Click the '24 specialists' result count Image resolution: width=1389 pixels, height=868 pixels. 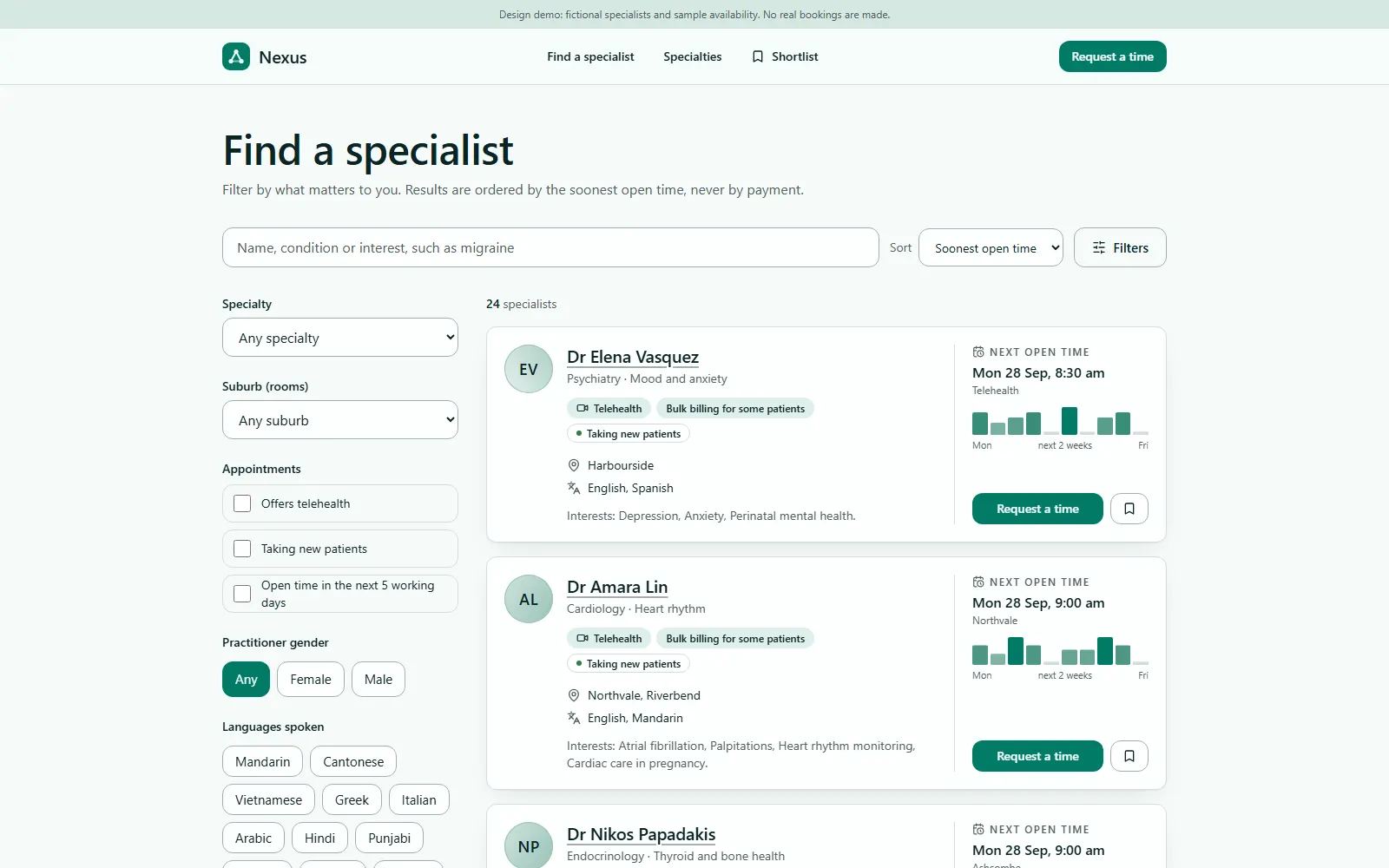pyautogui.click(x=521, y=304)
